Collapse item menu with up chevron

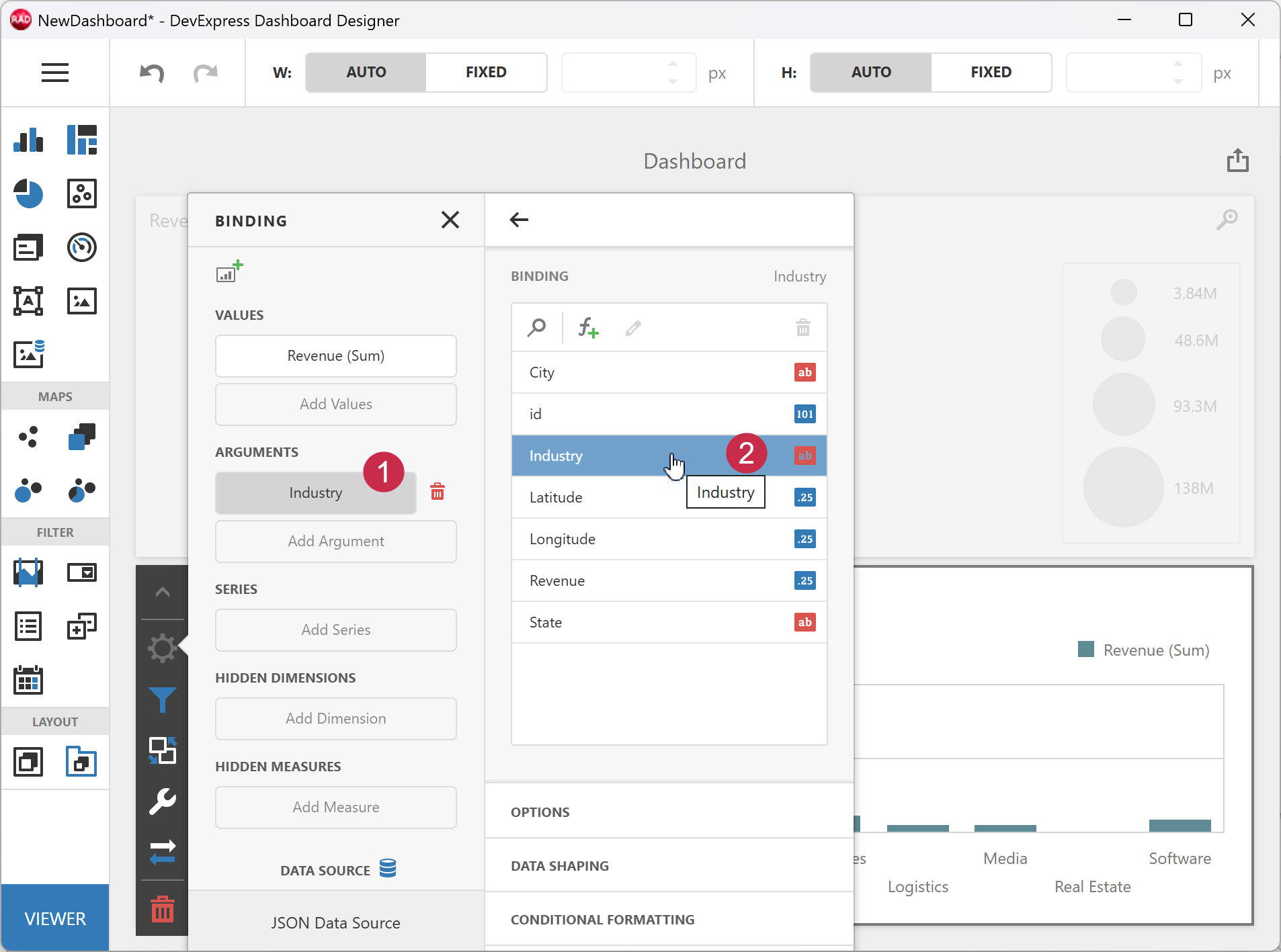(x=162, y=592)
